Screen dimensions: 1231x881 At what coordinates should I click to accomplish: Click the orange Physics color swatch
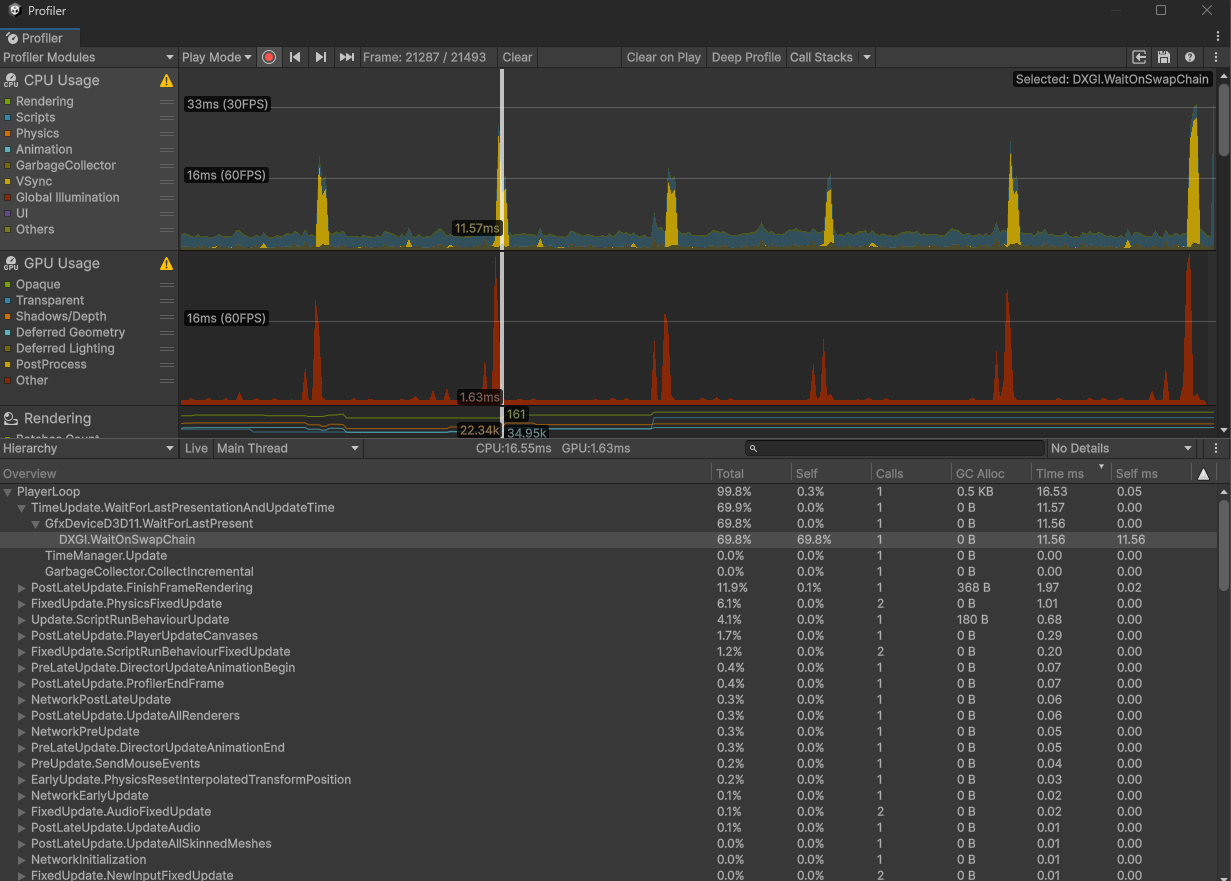pyautogui.click(x=10, y=133)
